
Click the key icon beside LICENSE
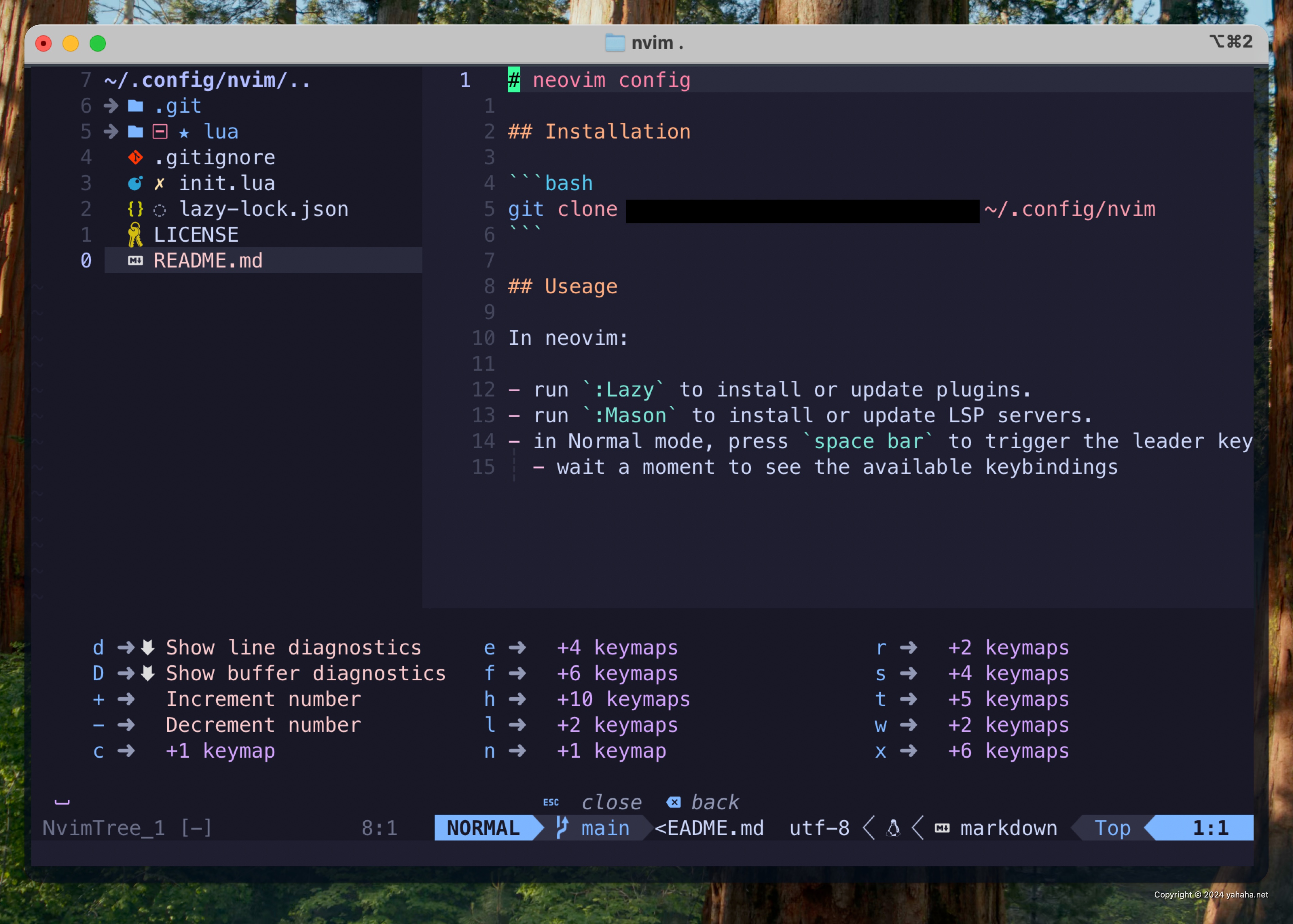tap(135, 235)
